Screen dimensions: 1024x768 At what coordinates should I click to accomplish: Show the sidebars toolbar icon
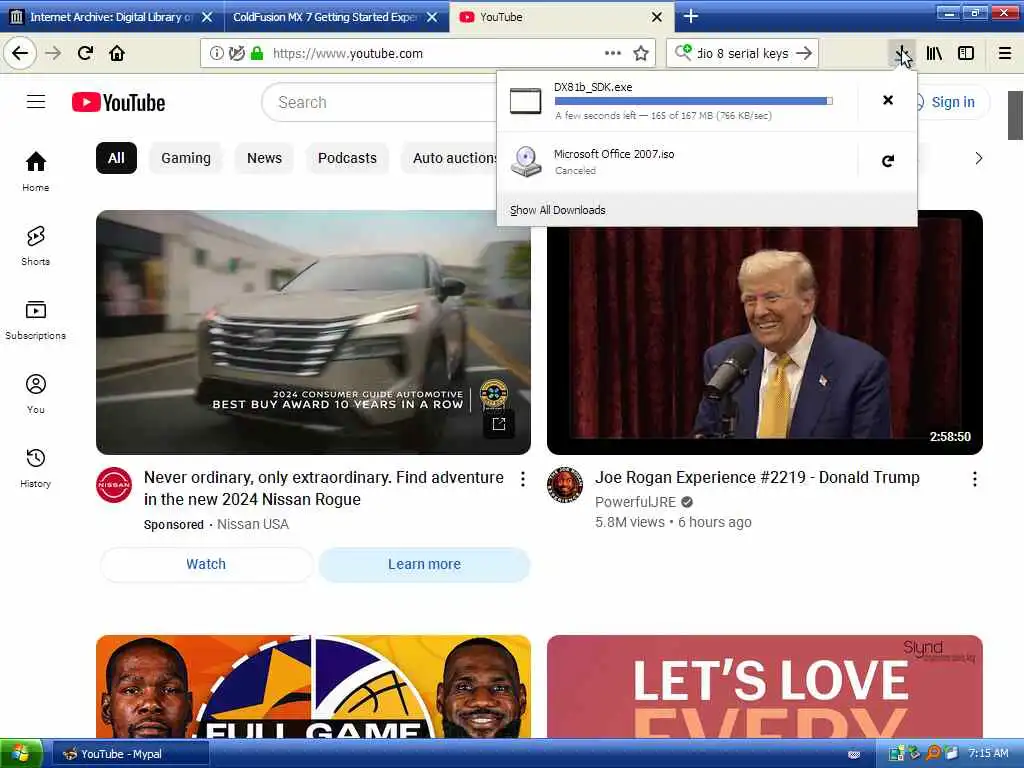pyautogui.click(x=966, y=54)
